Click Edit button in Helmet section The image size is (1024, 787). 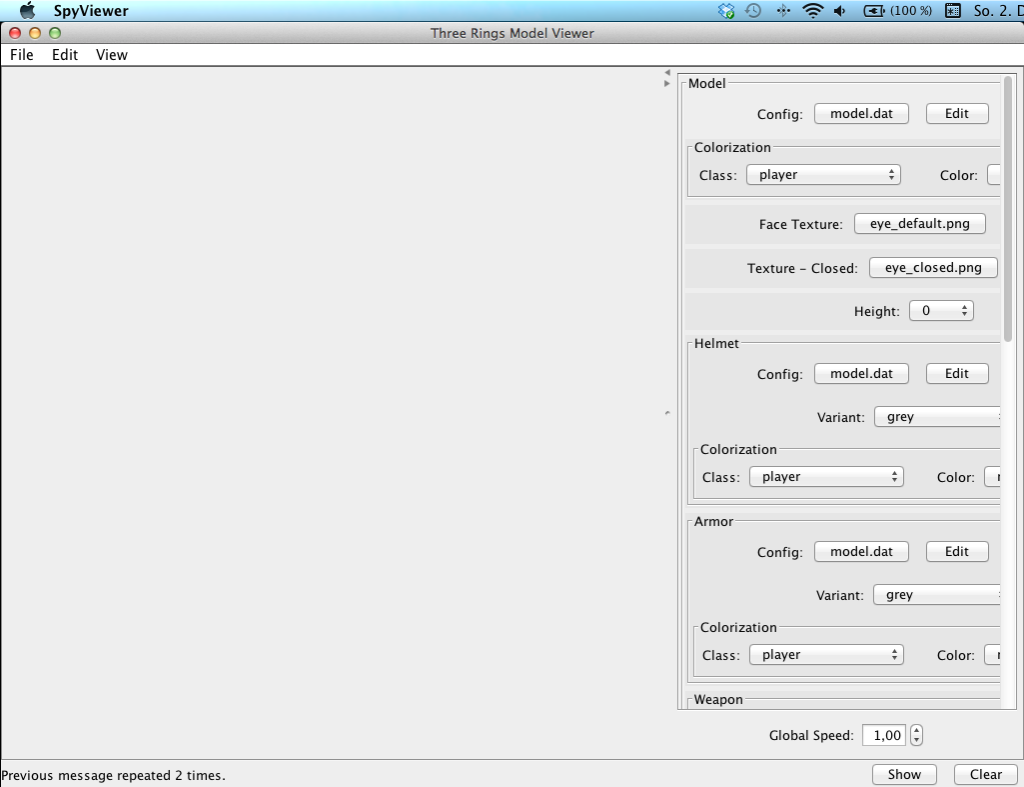click(956, 374)
